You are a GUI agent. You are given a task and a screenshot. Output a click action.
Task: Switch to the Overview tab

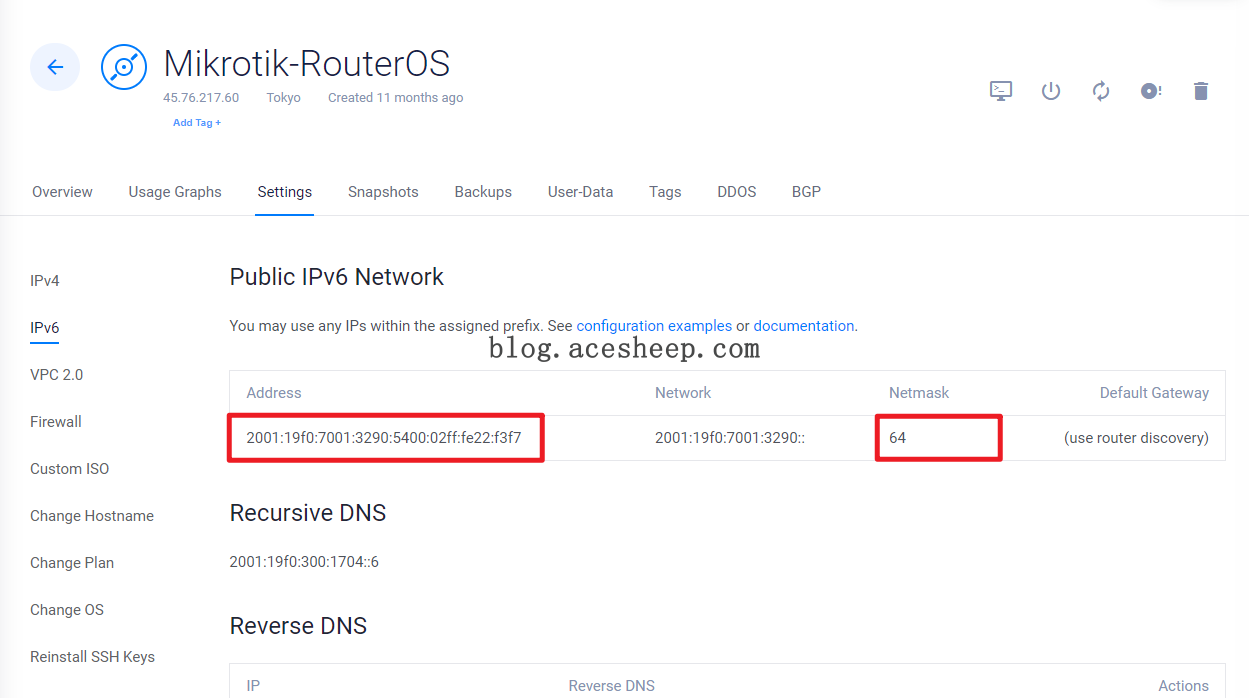[62, 192]
